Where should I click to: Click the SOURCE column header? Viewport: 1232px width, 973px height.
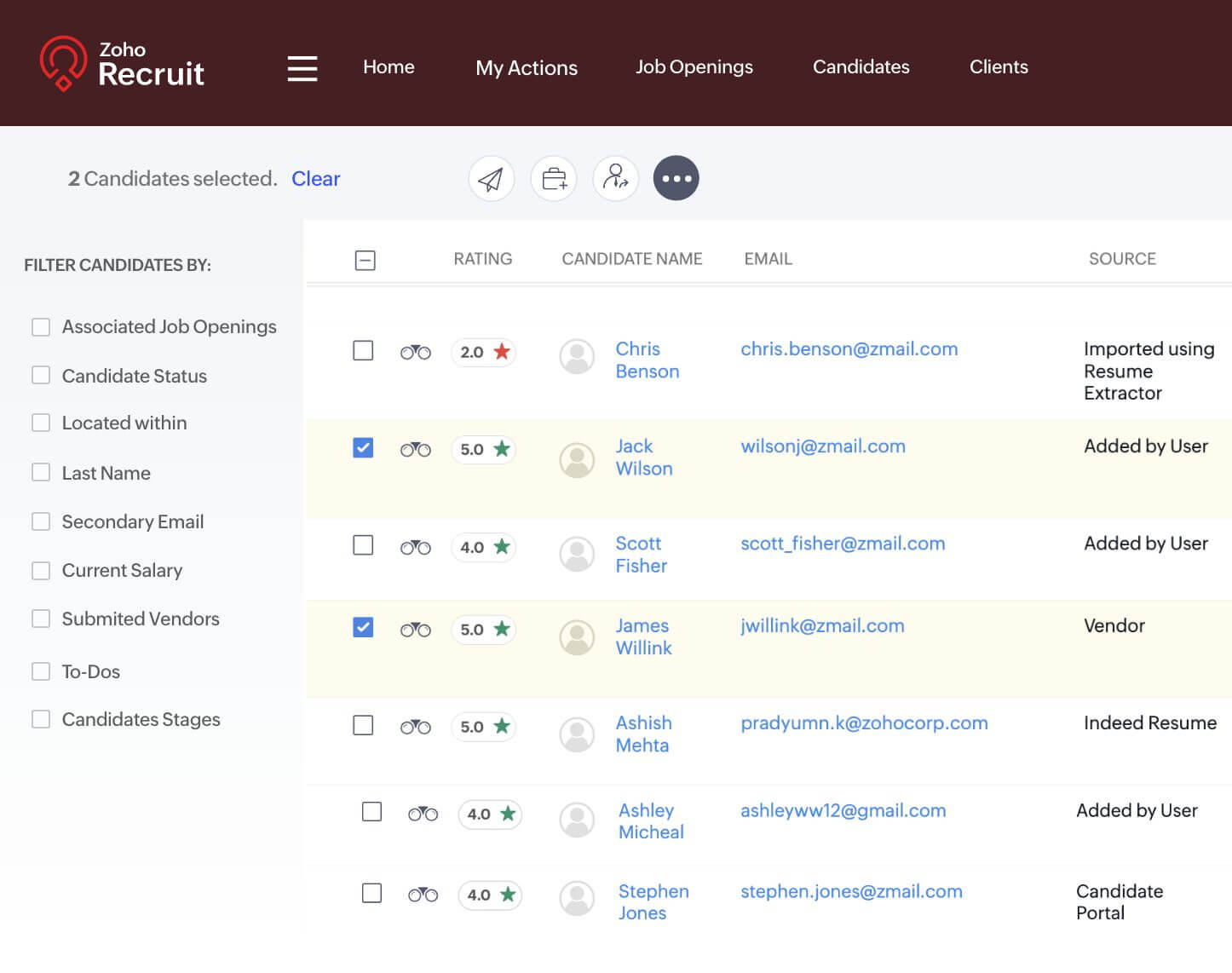tap(1122, 259)
